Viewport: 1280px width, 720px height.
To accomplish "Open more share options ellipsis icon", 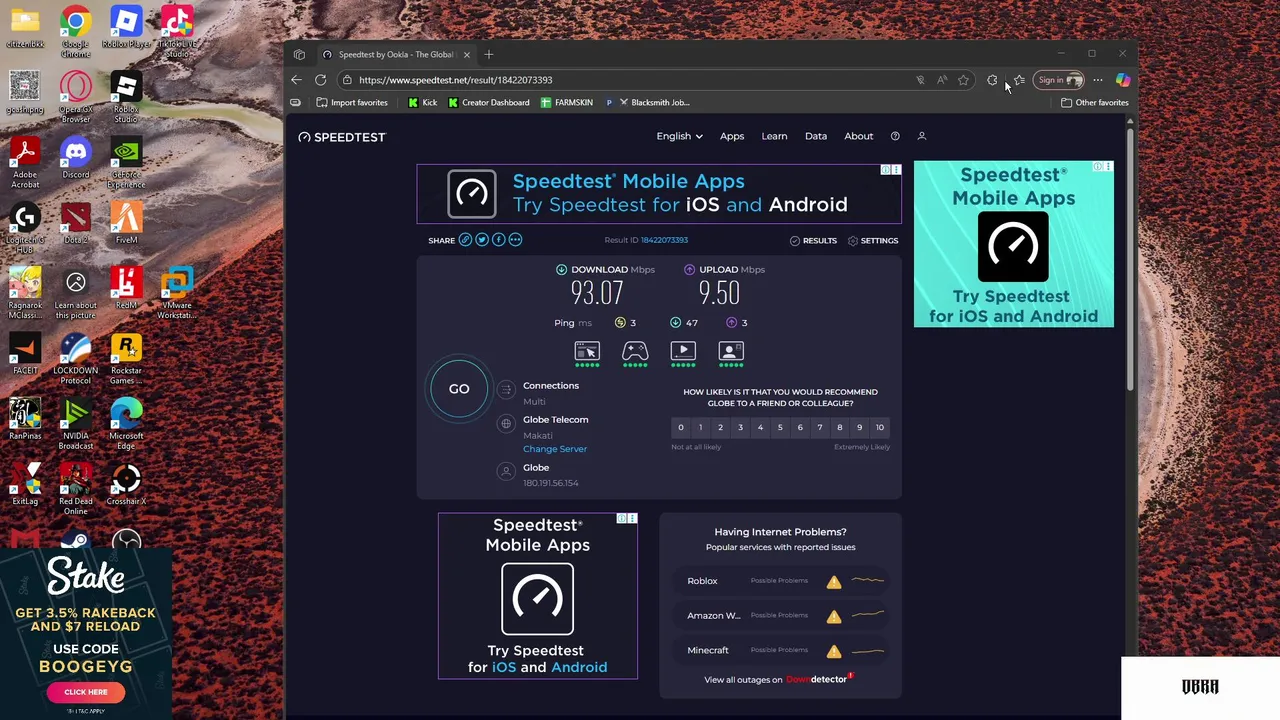I will 515,240.
